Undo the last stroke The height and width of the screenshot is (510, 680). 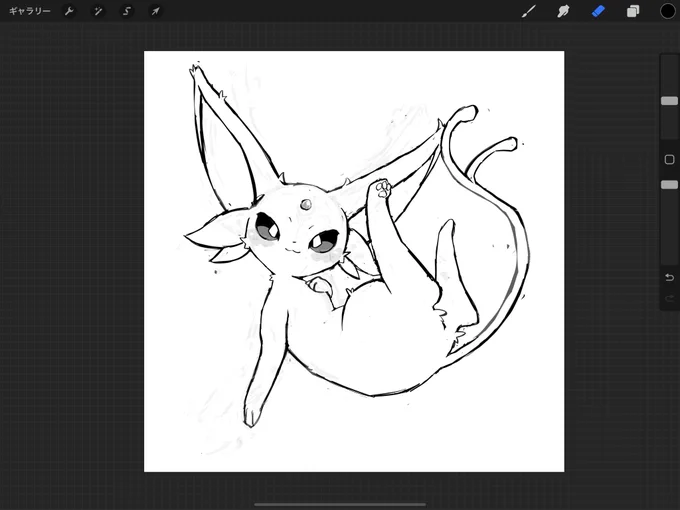pyautogui.click(x=669, y=278)
